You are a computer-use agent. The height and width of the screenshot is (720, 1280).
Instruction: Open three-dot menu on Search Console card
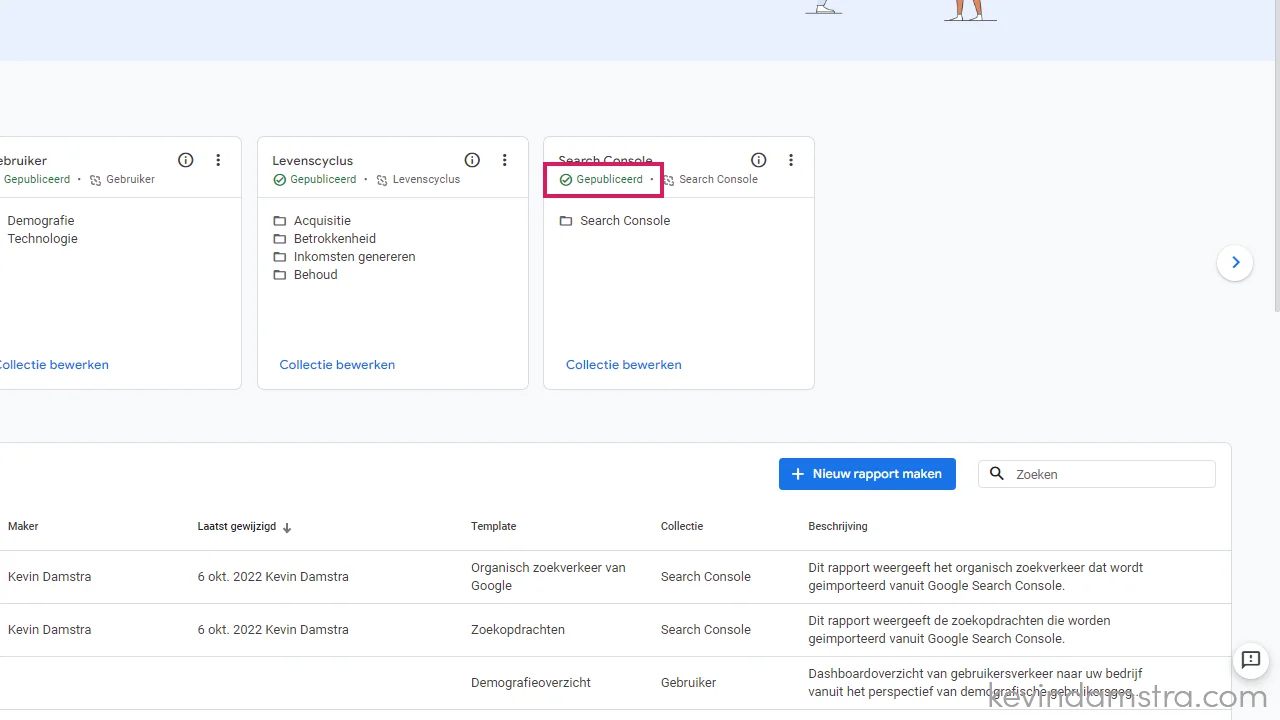791,160
